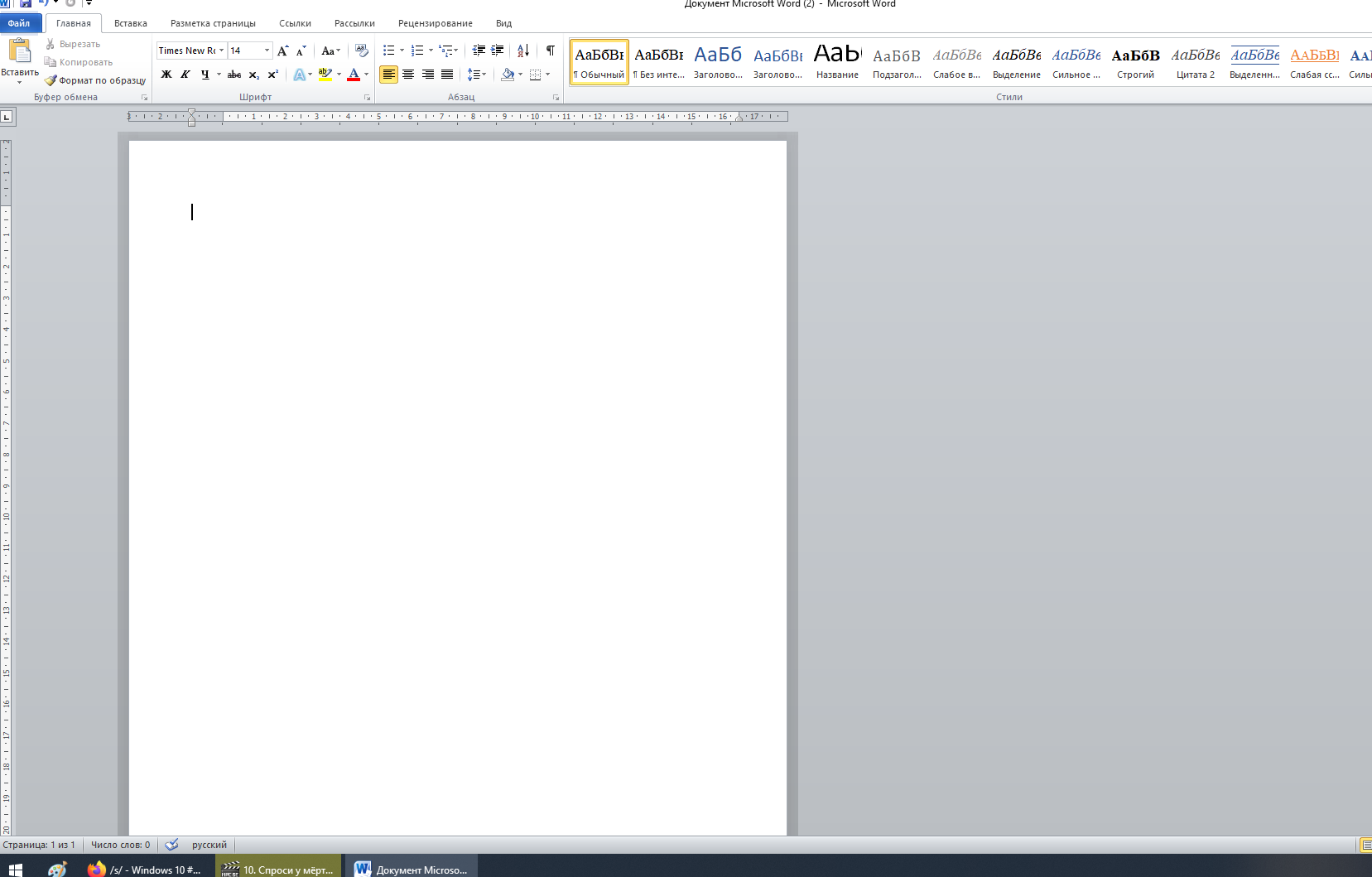Apply the Цитата 2 style
Viewport: 1372px width, 877px height.
(x=1195, y=62)
